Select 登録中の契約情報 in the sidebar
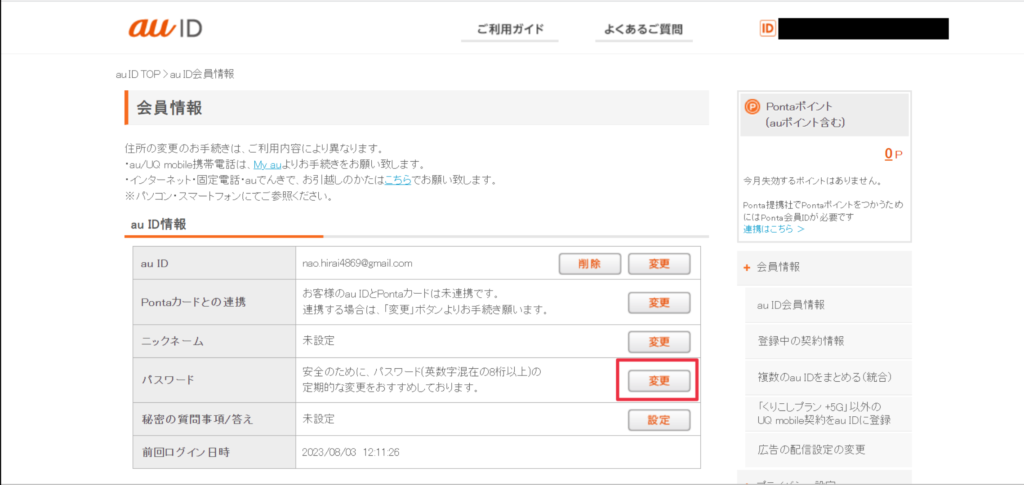This screenshot has width=1024, height=485. tap(801, 341)
